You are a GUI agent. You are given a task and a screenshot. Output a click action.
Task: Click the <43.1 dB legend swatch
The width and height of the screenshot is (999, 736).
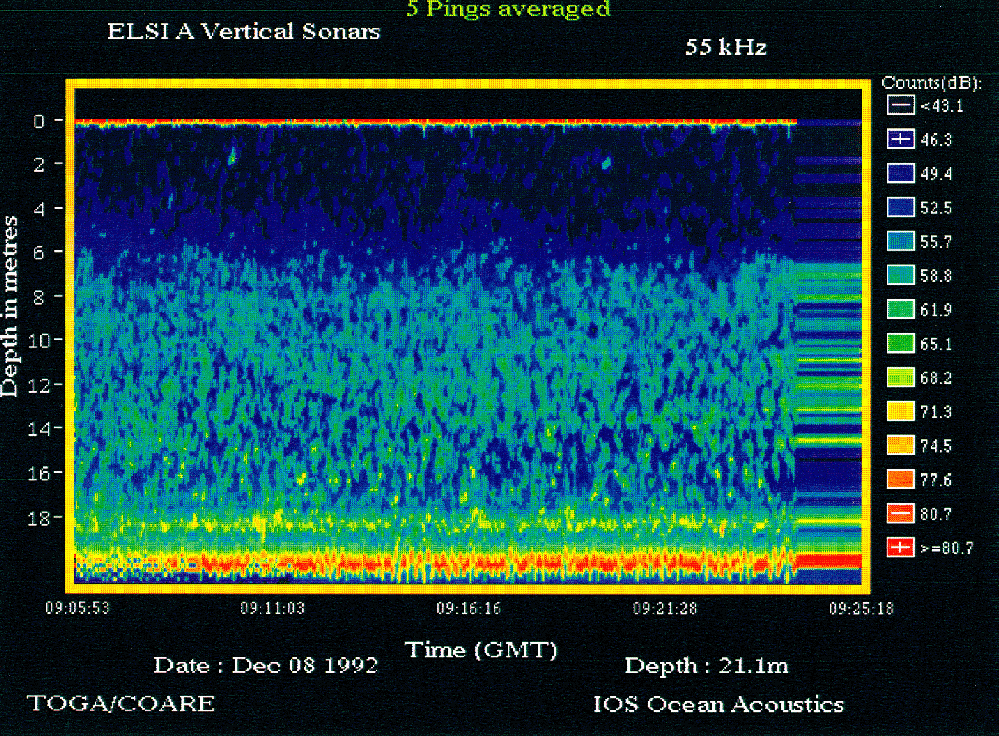tap(901, 105)
